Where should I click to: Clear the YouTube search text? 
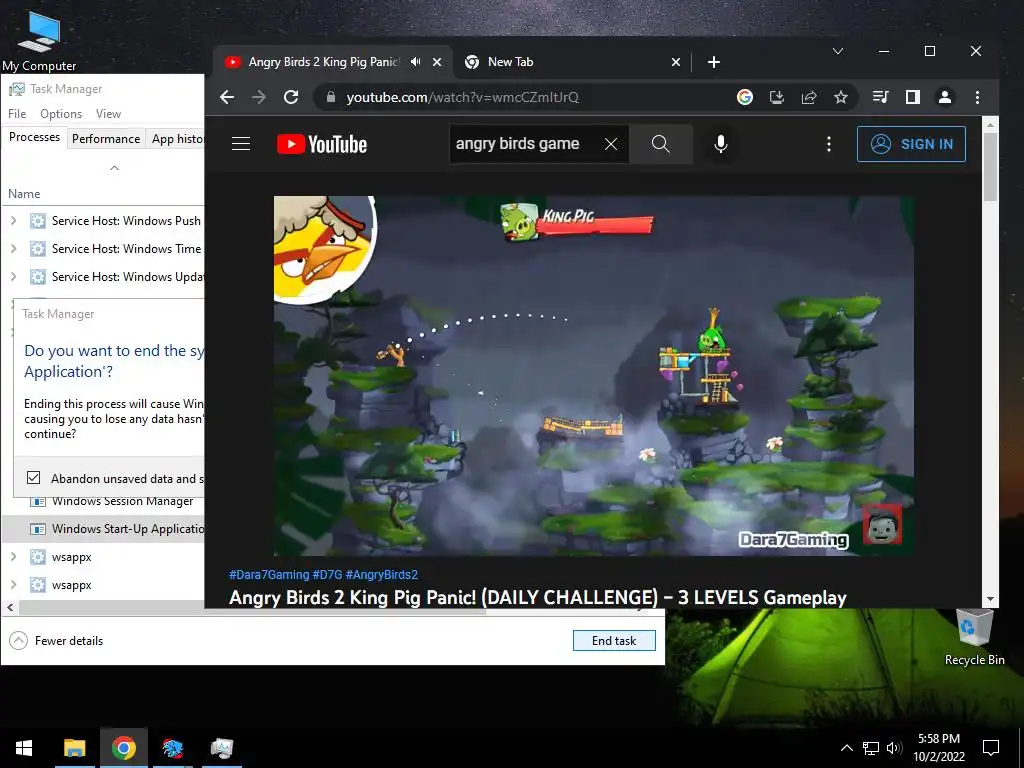[x=611, y=144]
